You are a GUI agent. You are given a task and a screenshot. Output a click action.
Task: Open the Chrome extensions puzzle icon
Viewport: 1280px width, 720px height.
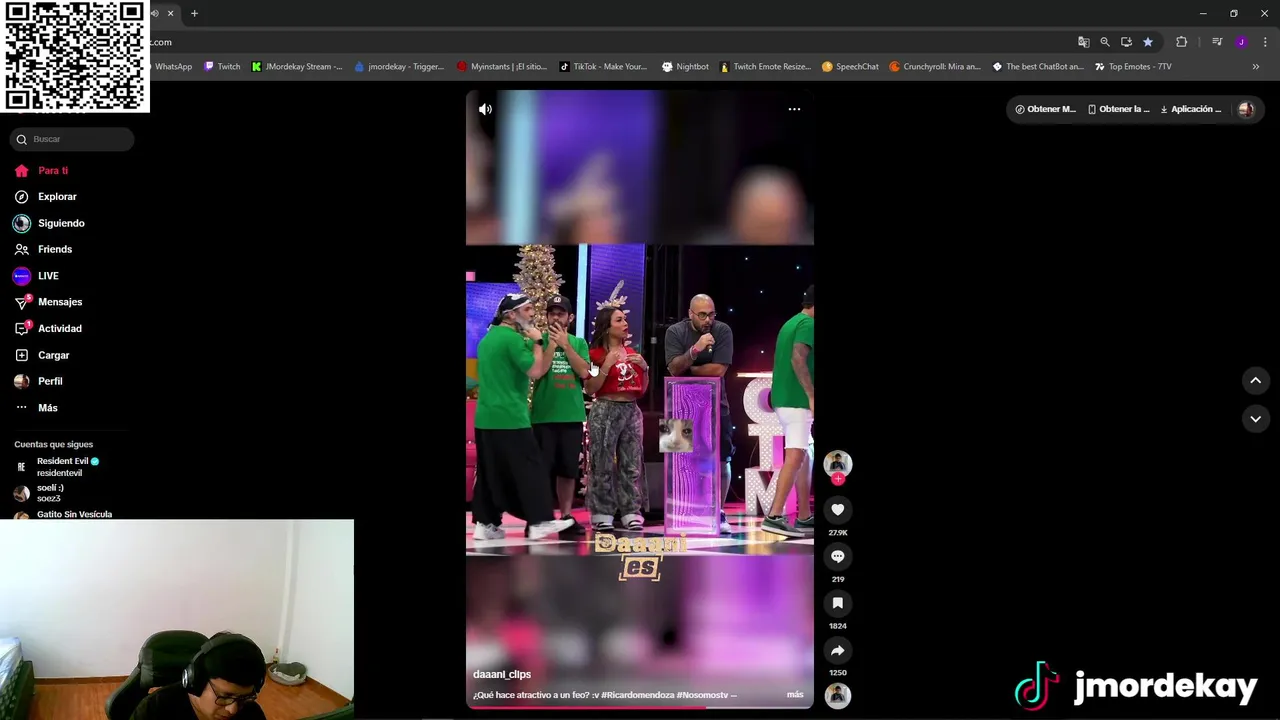coord(1182,42)
